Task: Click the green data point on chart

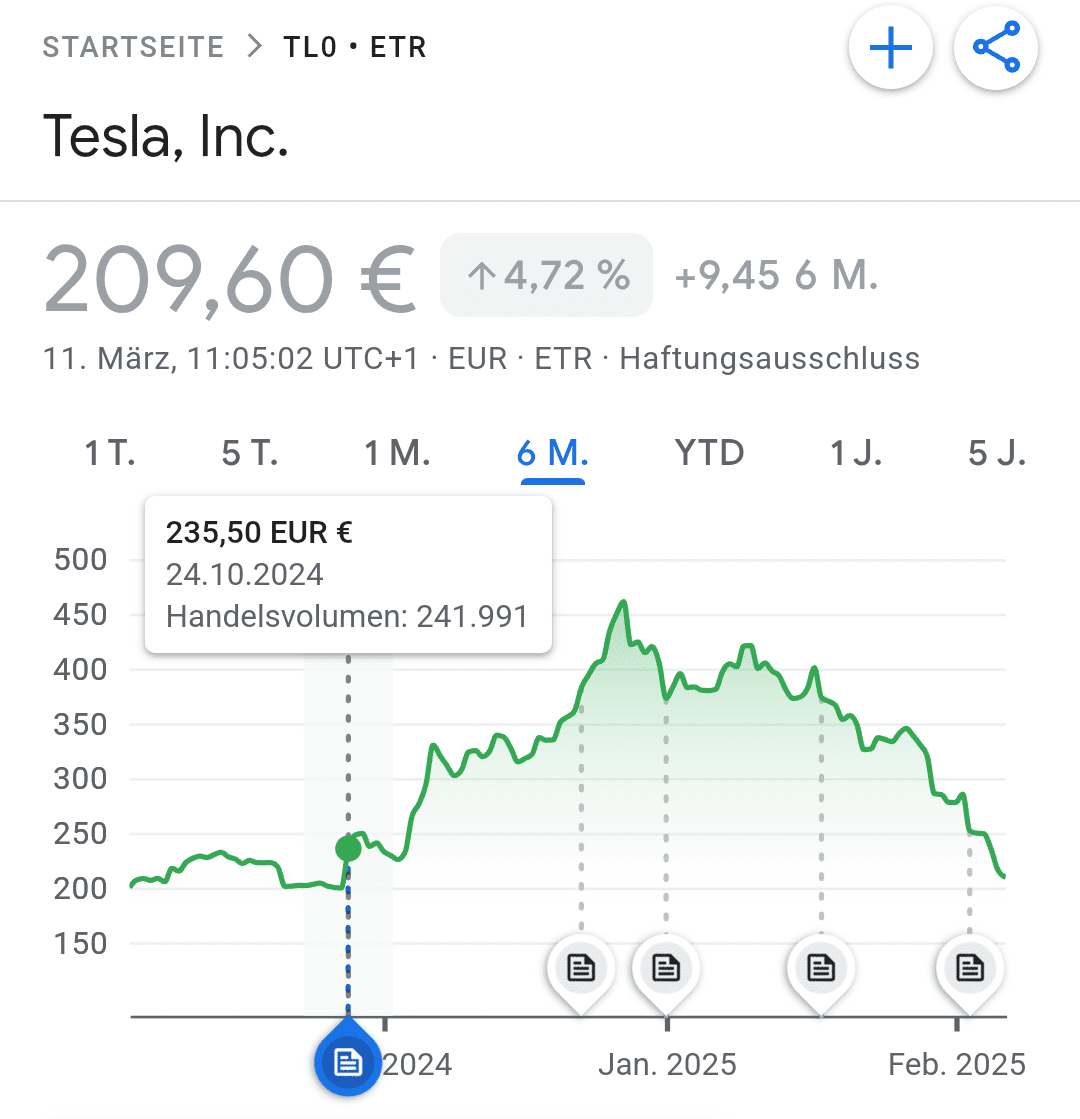Action: [x=348, y=849]
